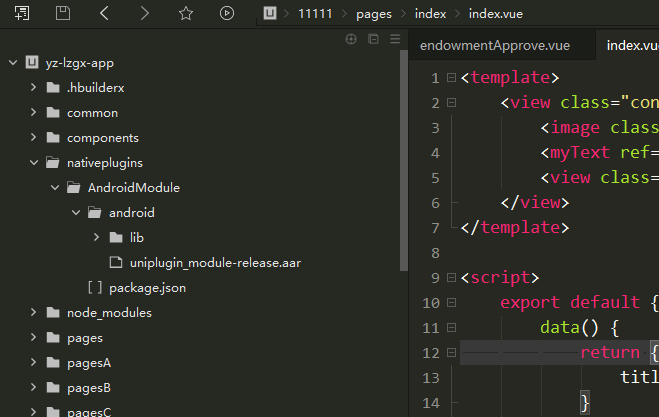Fold the template block on line 1
The image size is (659, 417).
click(x=451, y=78)
